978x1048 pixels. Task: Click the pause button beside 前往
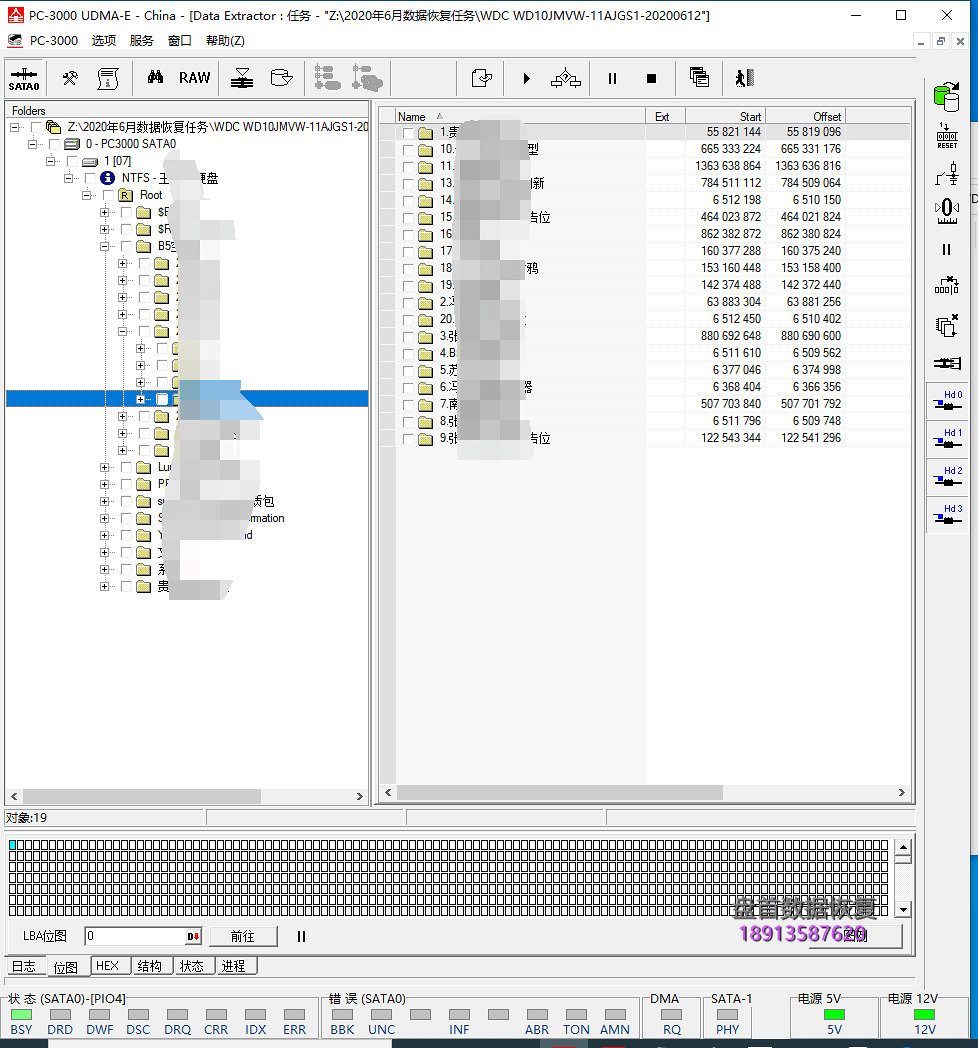pyautogui.click(x=301, y=936)
